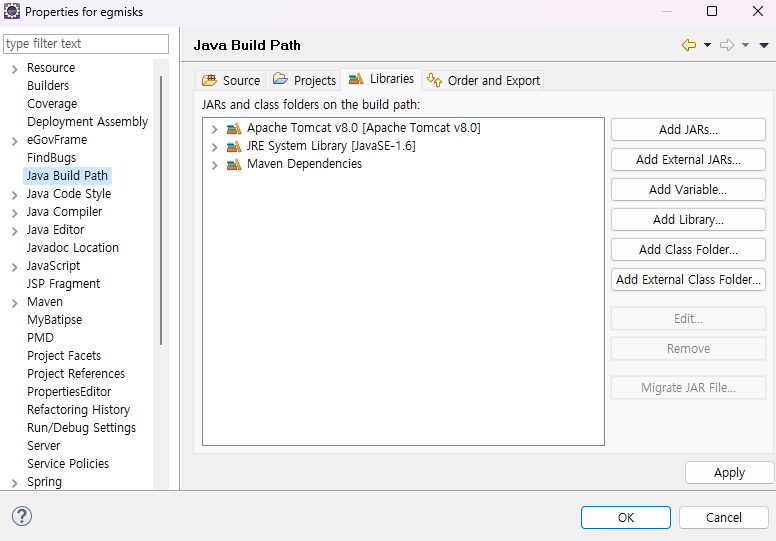Expand the Maven Dependencies entry

click(x=214, y=165)
